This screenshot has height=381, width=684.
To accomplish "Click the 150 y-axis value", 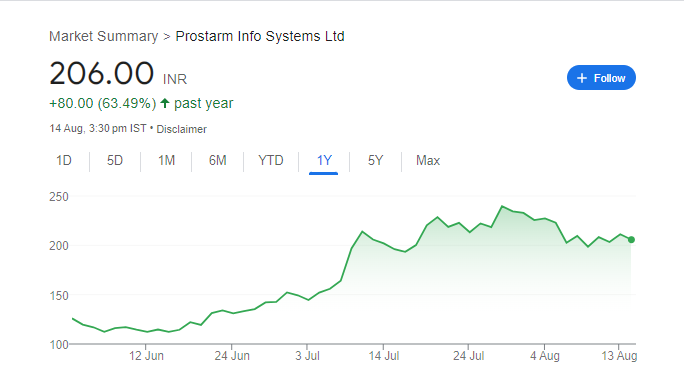I will 59,296.
